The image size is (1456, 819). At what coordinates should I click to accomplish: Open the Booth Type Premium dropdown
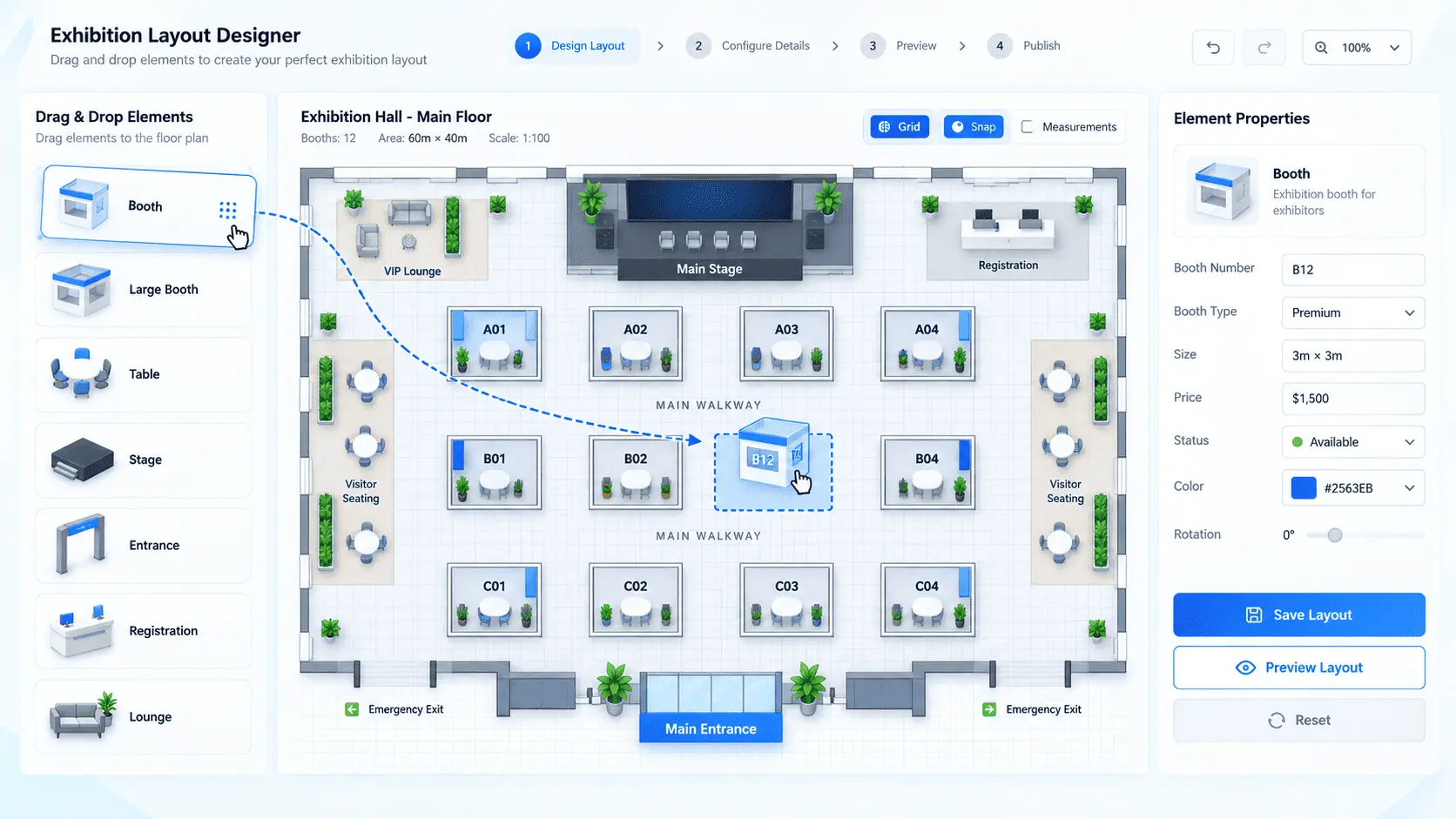pyautogui.click(x=1352, y=312)
